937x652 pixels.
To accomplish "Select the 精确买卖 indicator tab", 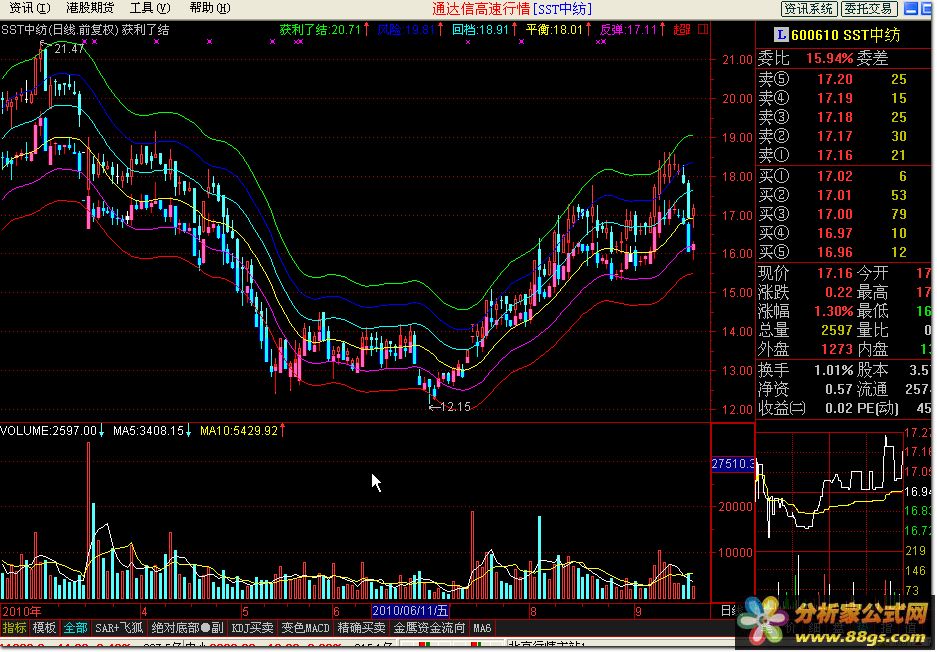I will pos(362,628).
